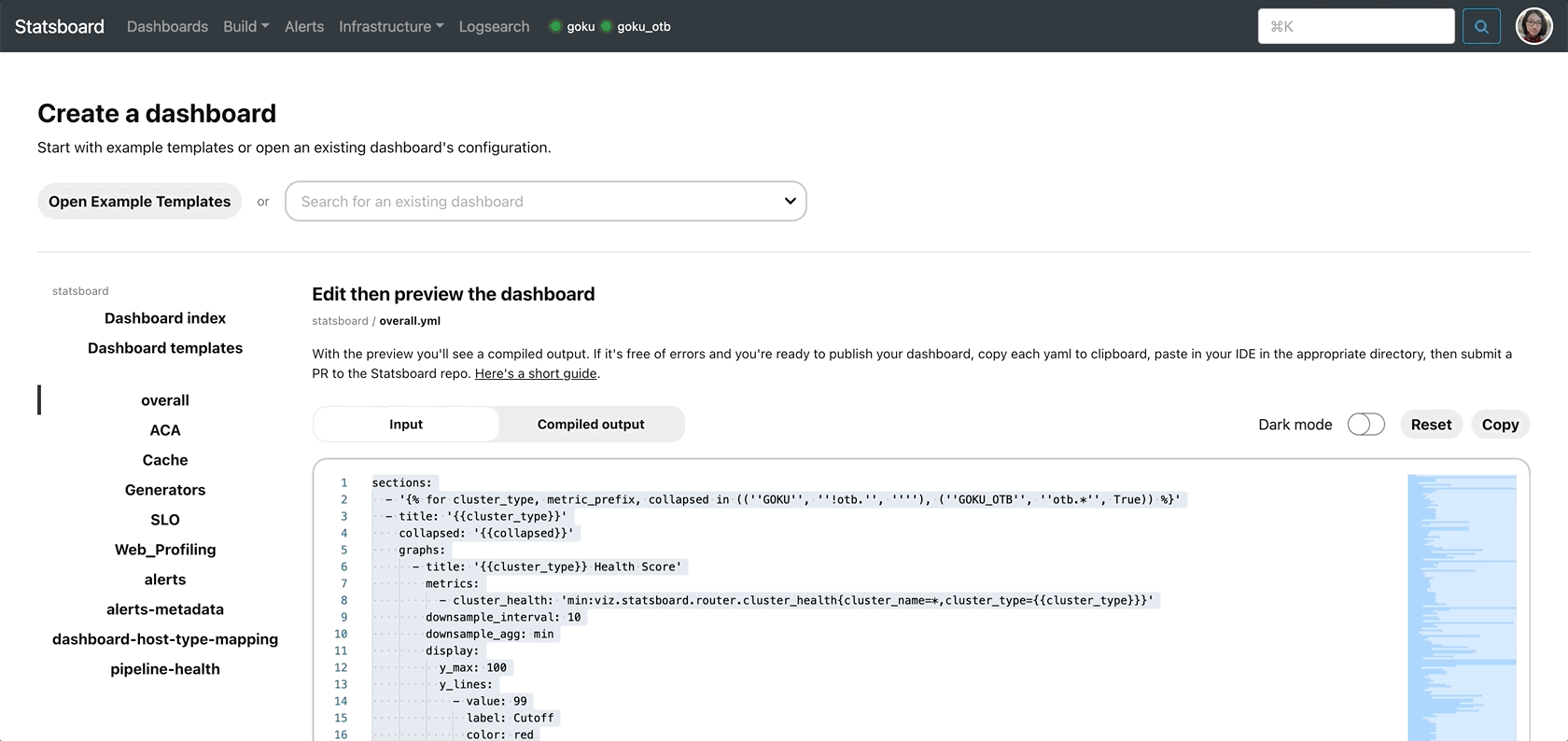Screen dimensions: 1568x741
Task: Open Web_Profiling in the sidebar
Action: point(165,550)
